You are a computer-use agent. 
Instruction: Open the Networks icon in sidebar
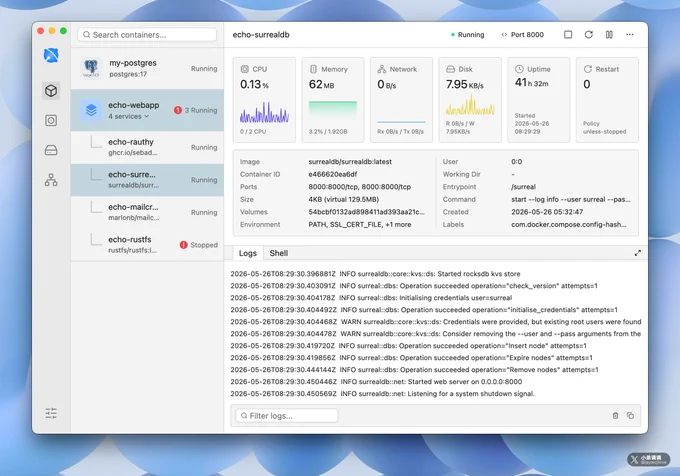[51, 179]
